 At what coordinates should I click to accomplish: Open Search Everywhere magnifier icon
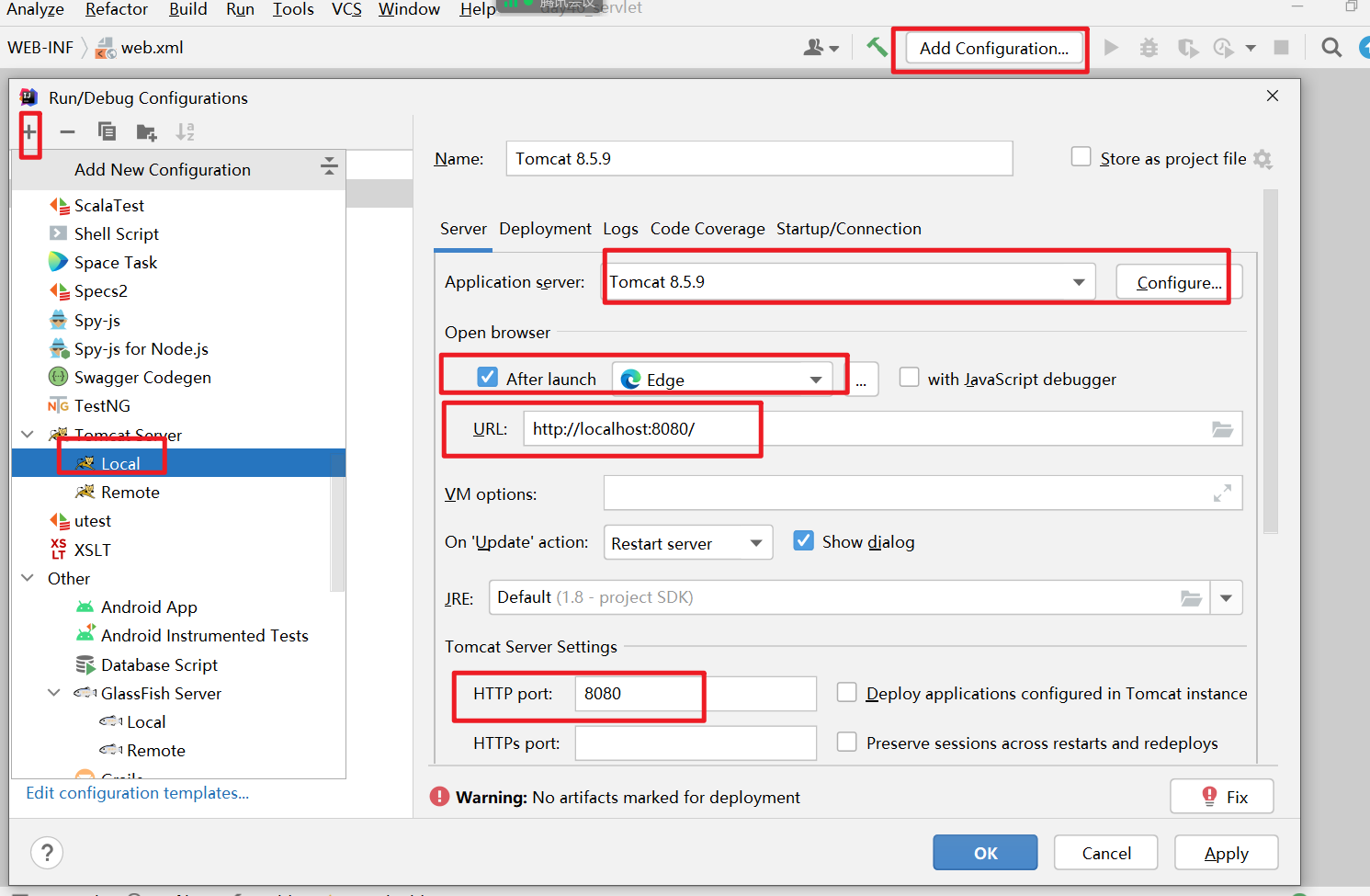[1330, 47]
